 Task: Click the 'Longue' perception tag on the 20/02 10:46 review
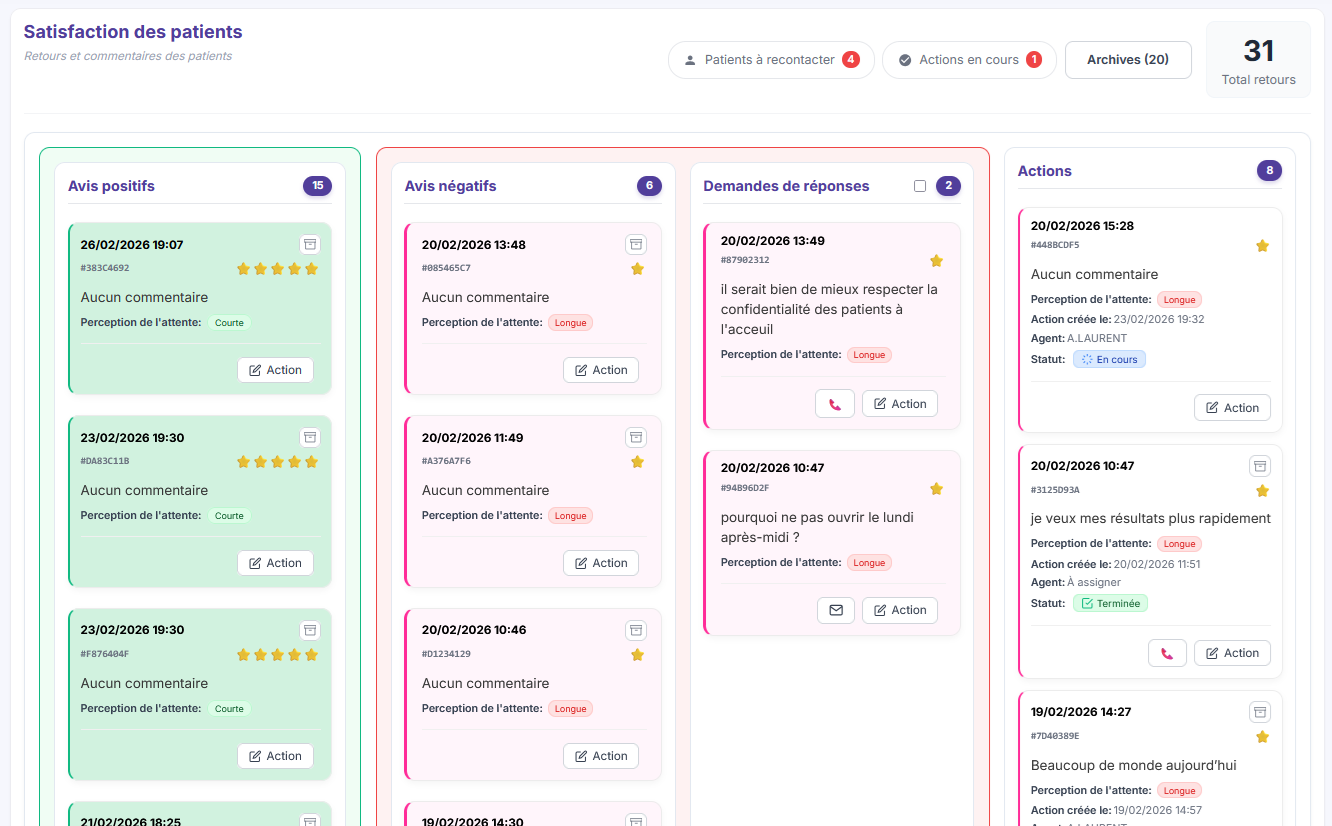tap(570, 708)
